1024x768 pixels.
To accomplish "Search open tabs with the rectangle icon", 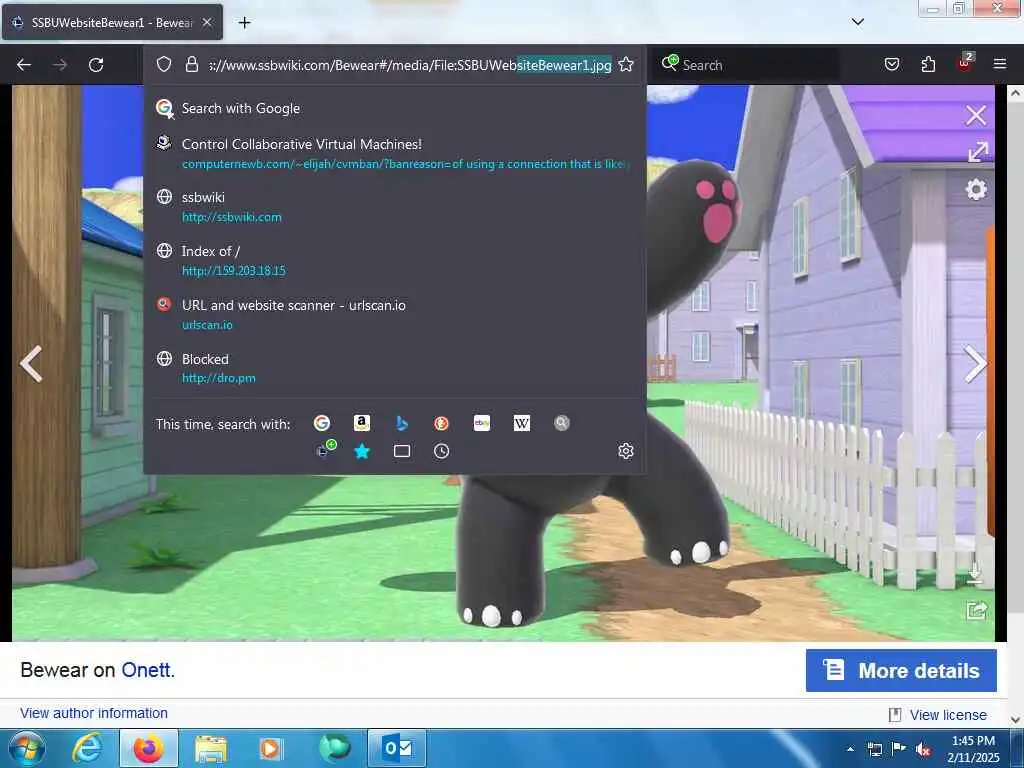I will pos(402,451).
